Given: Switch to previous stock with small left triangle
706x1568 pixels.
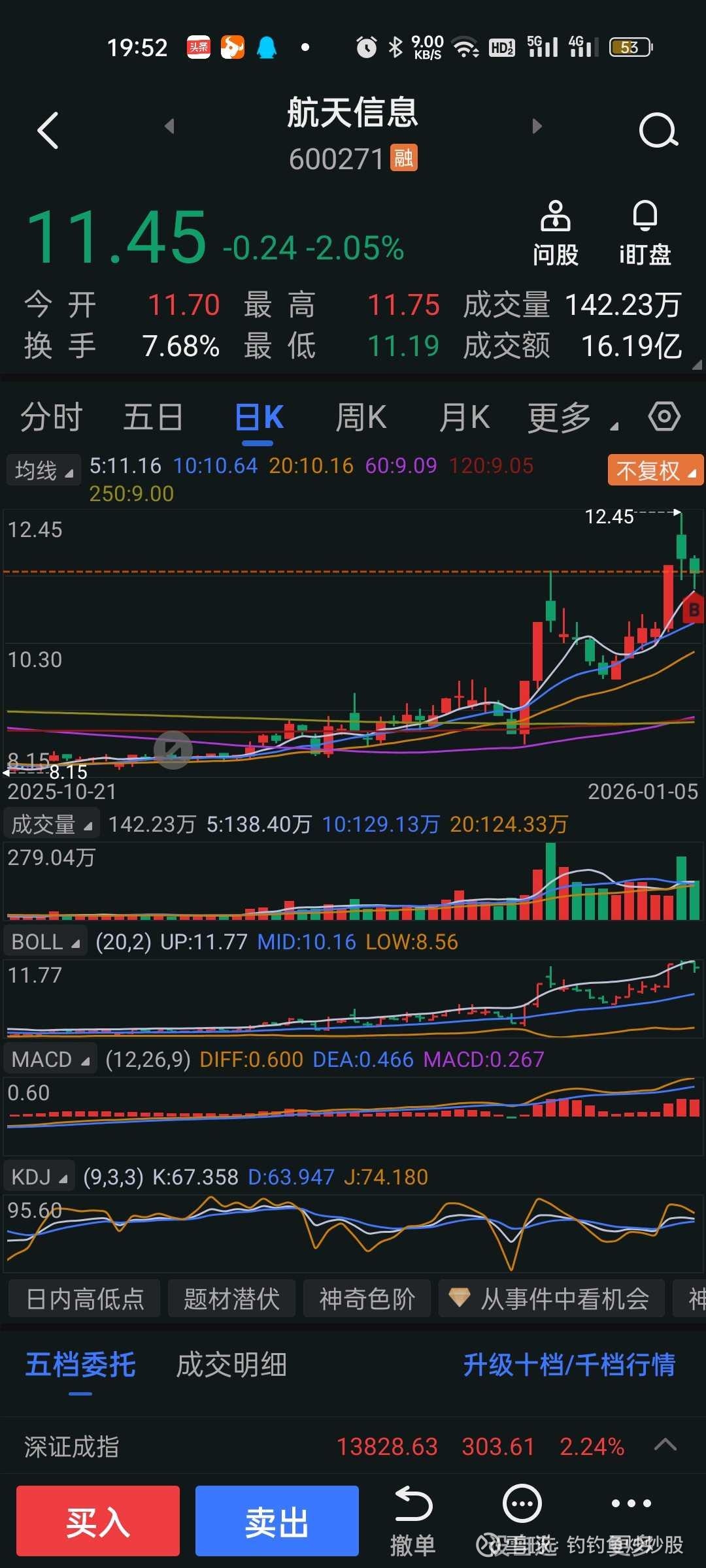Looking at the screenshot, I should [x=169, y=125].
